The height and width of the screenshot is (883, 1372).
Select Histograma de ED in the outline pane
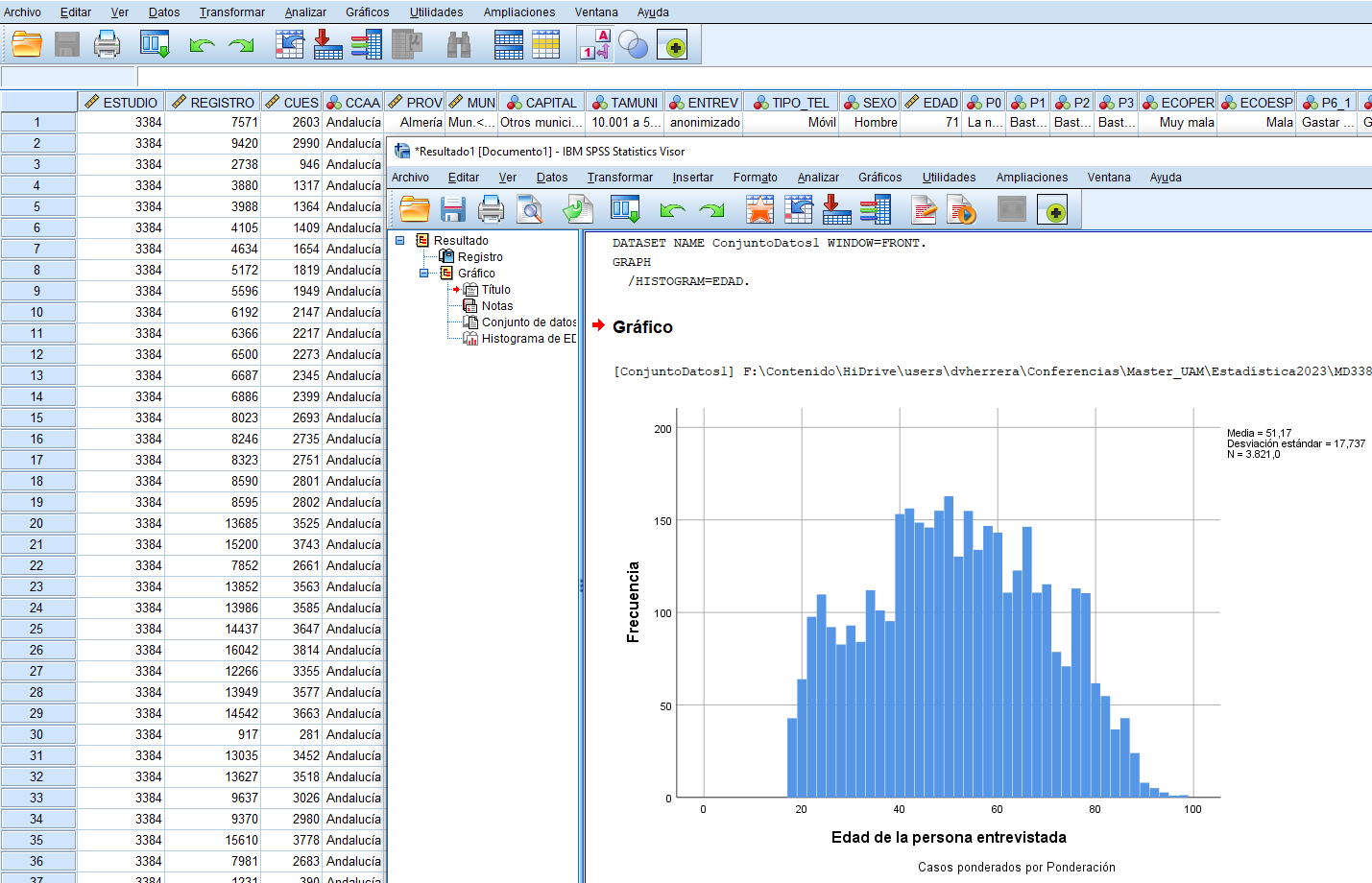click(523, 338)
